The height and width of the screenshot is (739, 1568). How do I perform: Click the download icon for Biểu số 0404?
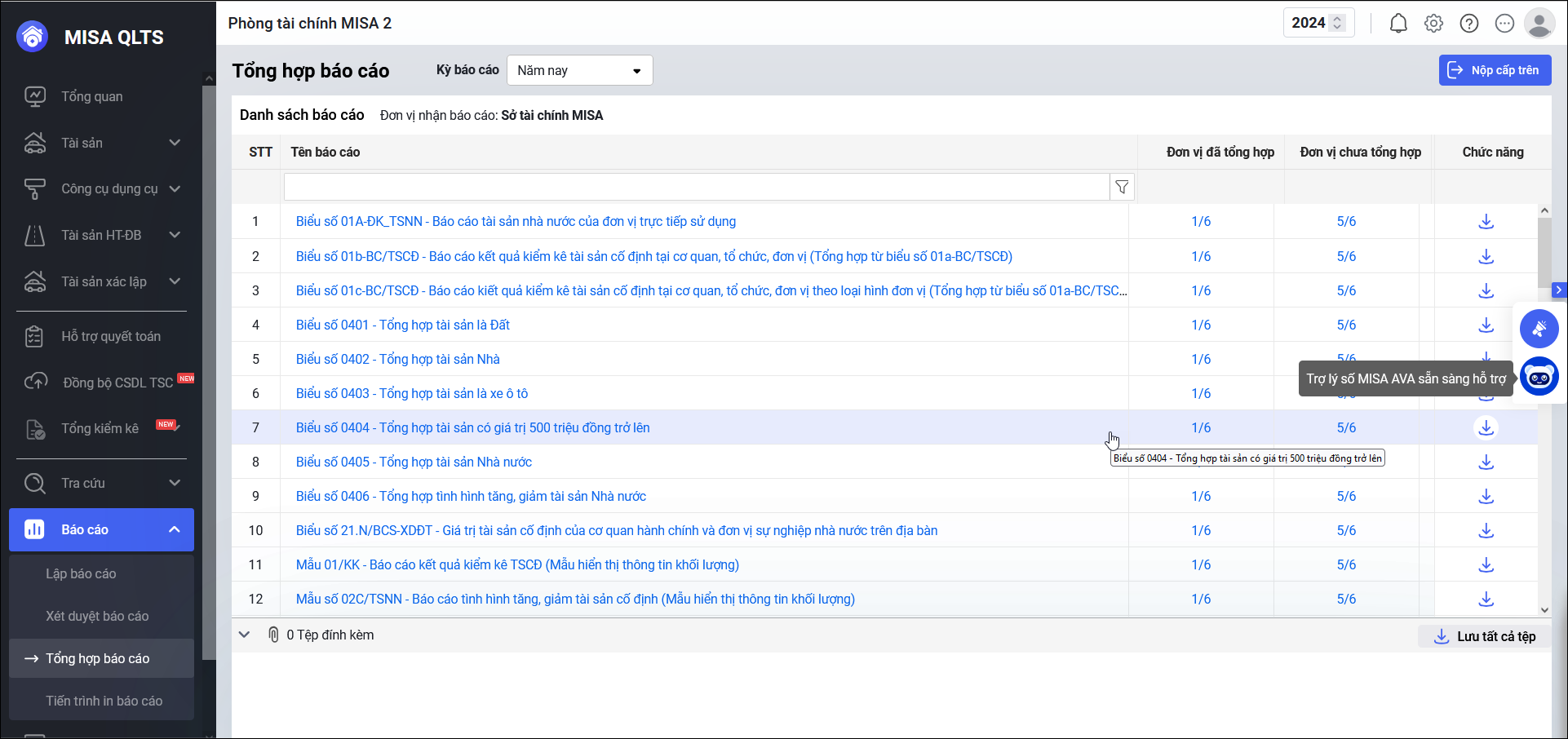click(x=1486, y=427)
